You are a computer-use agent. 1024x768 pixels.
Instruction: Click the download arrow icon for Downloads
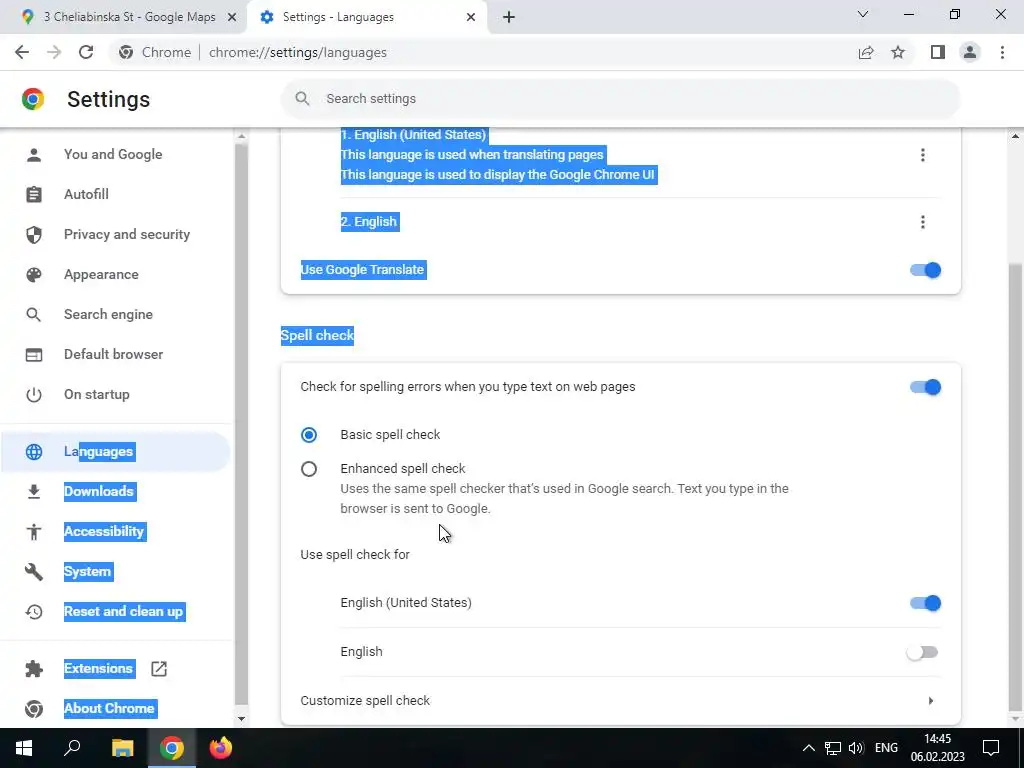33,491
